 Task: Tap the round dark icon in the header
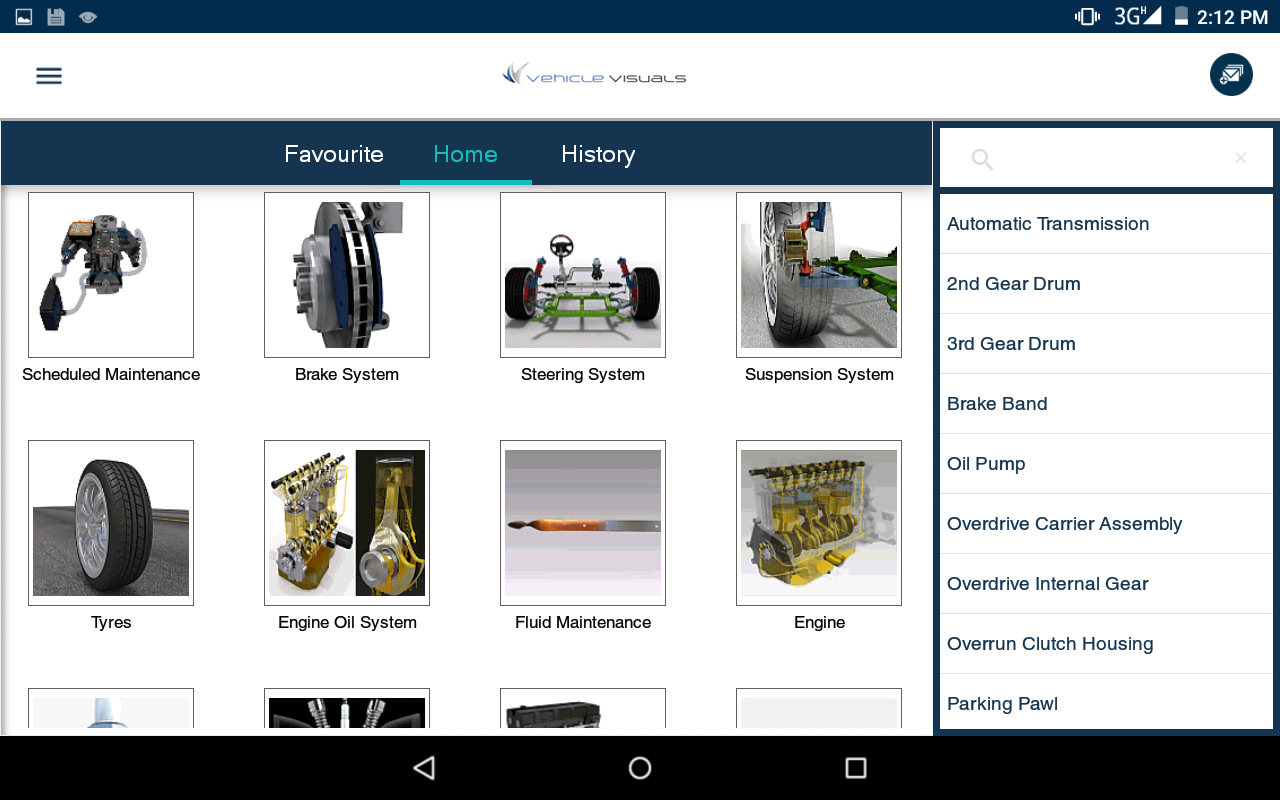tap(1231, 75)
